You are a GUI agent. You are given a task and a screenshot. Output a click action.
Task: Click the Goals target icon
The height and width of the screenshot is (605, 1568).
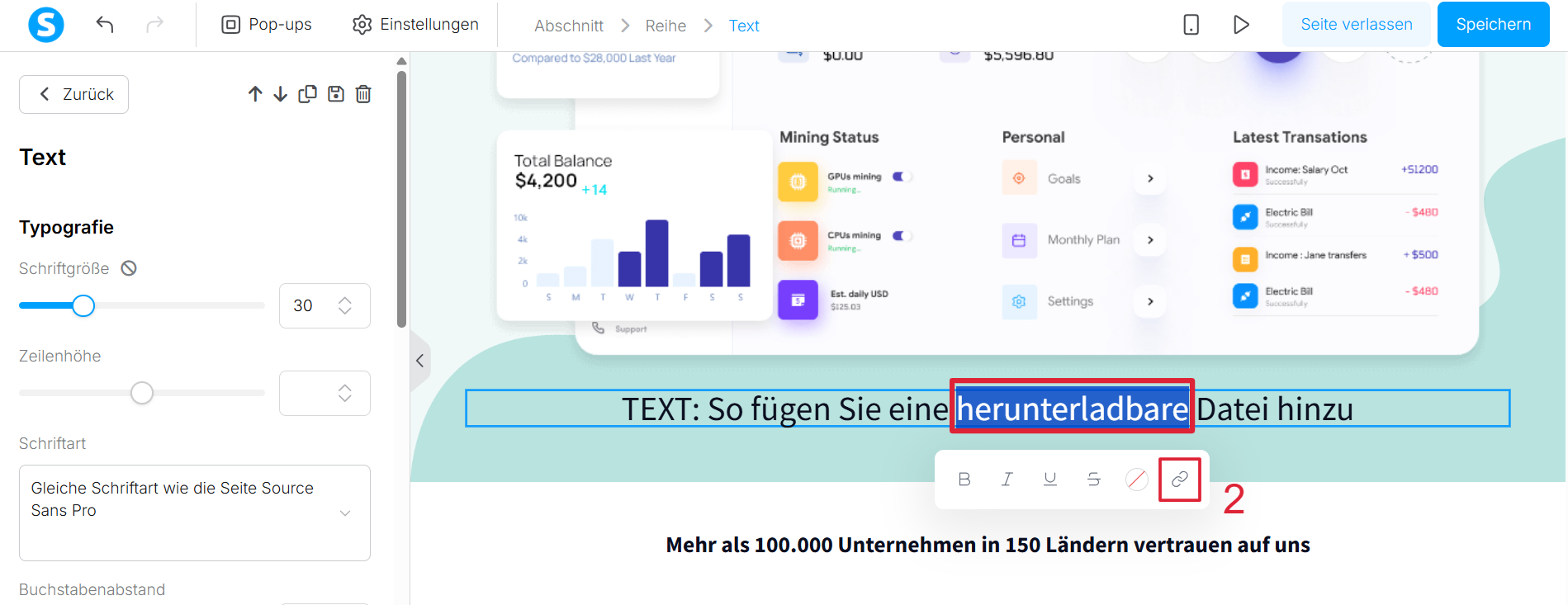1019,178
